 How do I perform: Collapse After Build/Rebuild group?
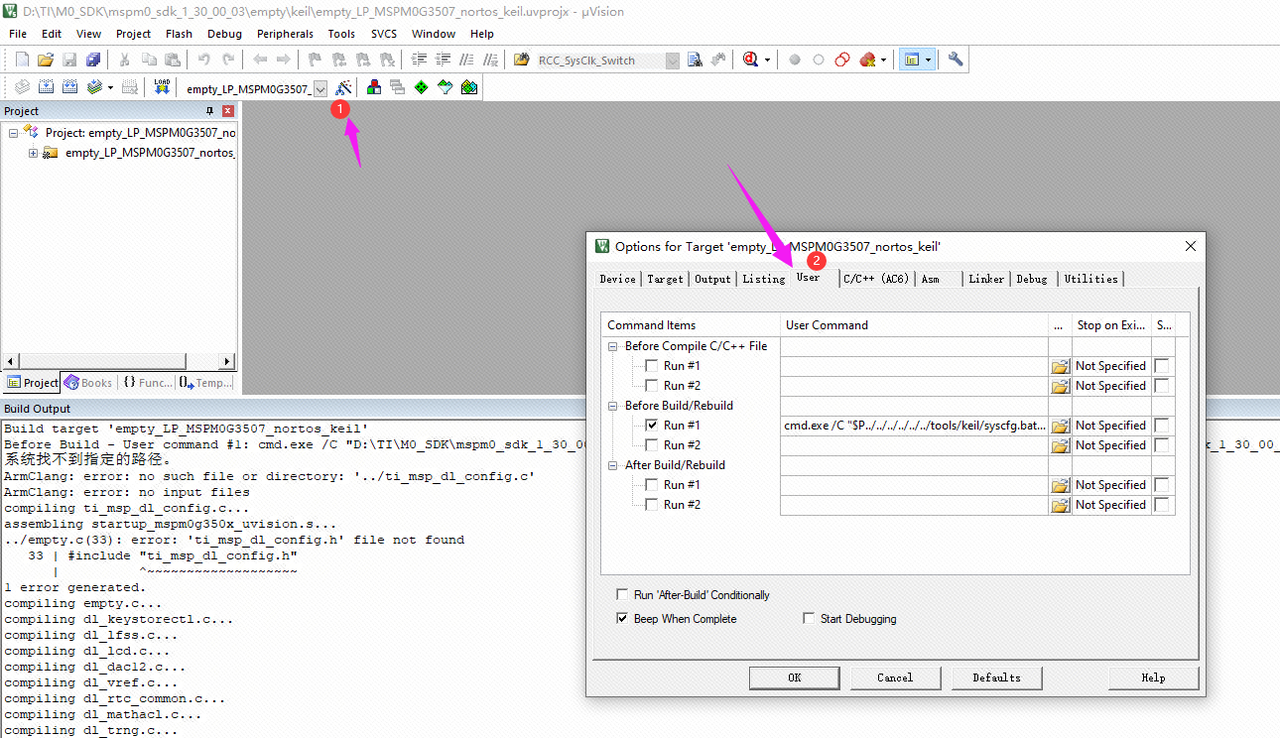tap(613, 465)
